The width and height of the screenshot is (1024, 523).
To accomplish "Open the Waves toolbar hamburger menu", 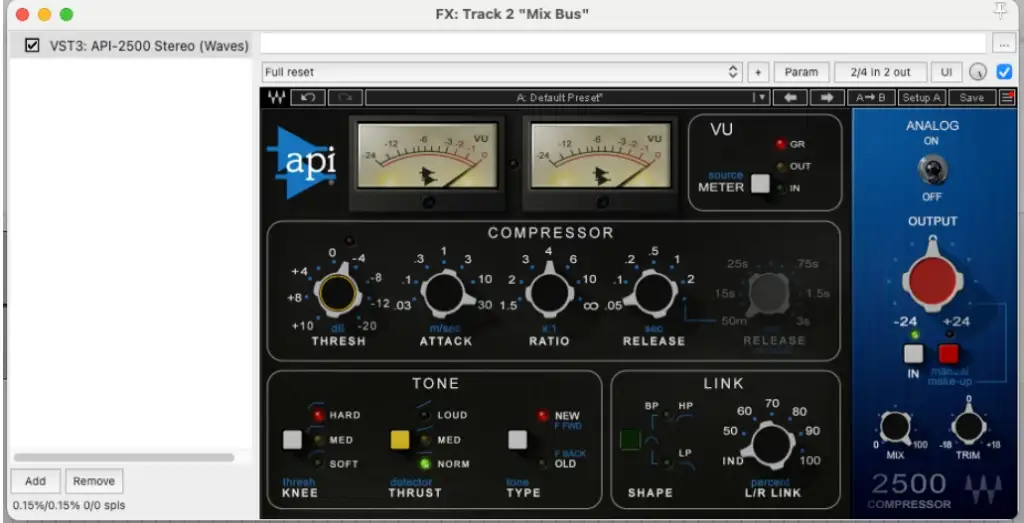I will click(x=1006, y=98).
